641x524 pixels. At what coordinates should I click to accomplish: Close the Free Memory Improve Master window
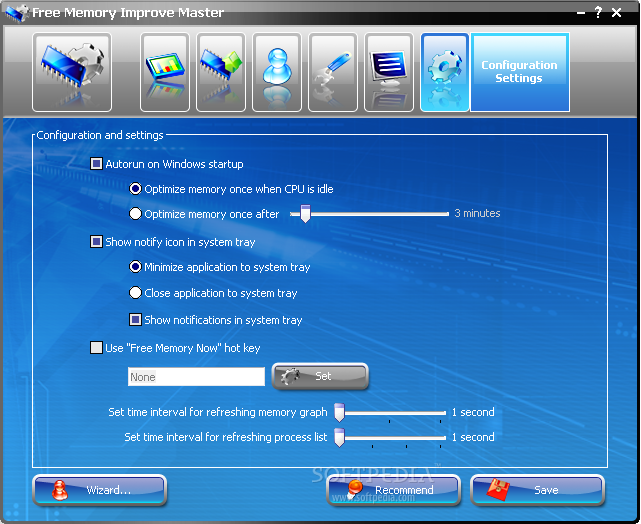616,13
